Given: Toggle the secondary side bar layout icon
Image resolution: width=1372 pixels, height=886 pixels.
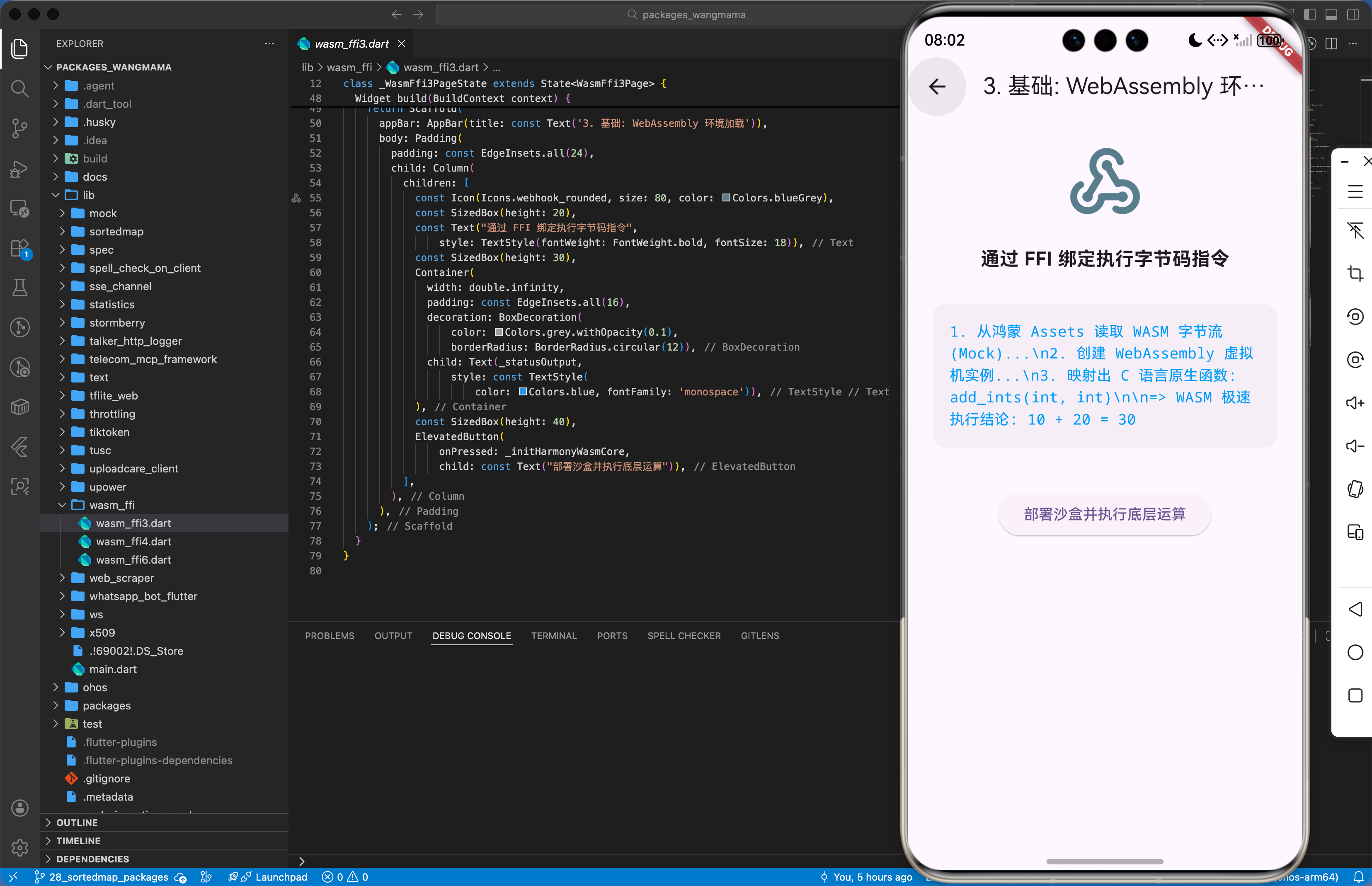Looking at the screenshot, I should click(x=1353, y=15).
